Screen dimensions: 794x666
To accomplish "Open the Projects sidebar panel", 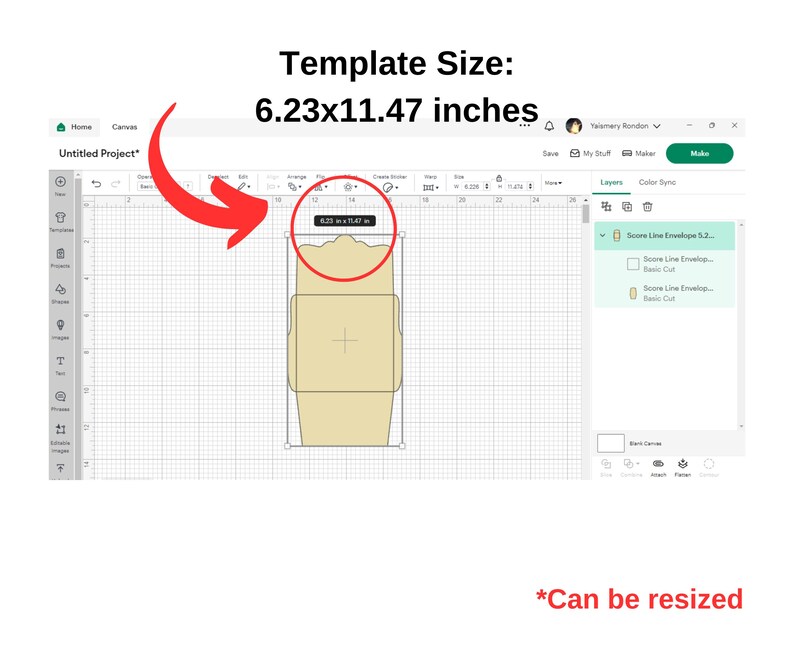I will 60,257.
